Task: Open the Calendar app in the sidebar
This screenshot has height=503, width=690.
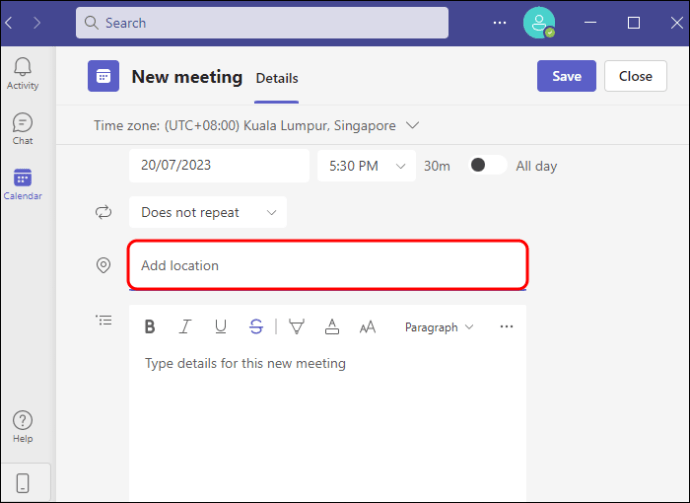Action: click(x=22, y=184)
